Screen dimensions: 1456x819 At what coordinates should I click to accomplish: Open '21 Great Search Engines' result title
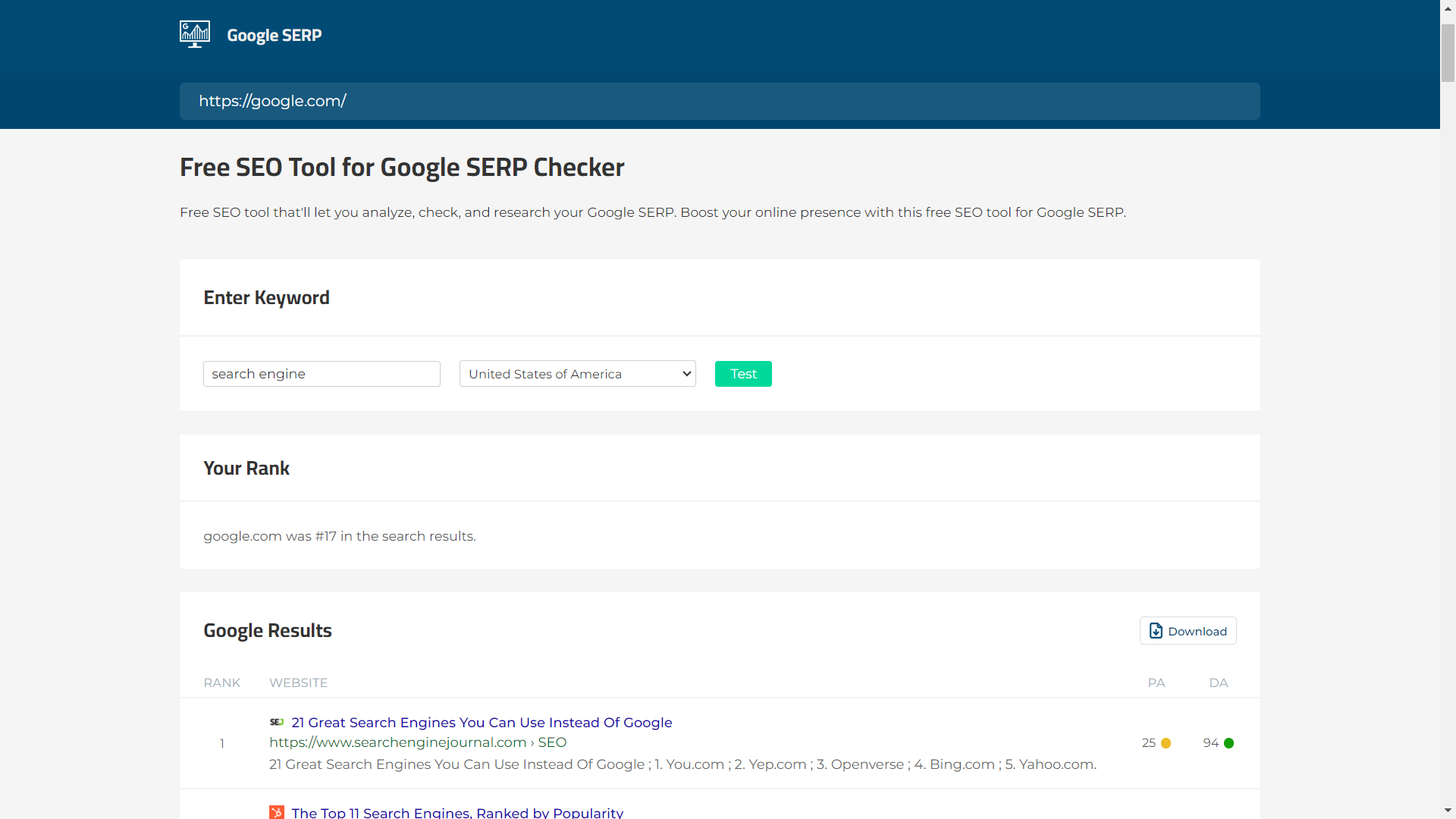point(482,723)
